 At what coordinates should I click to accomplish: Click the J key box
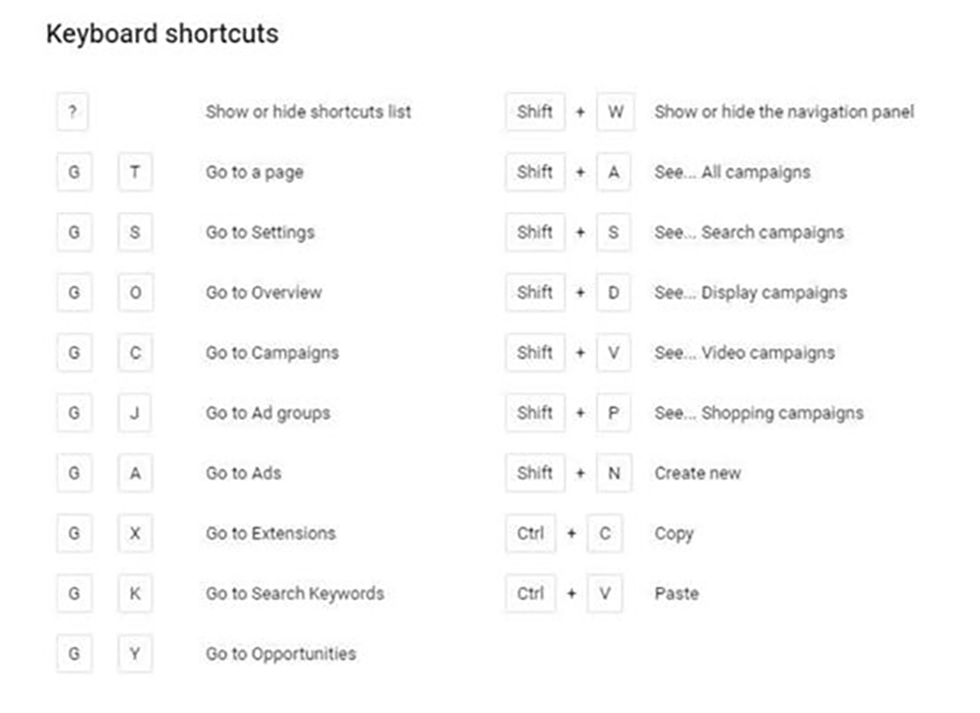135,413
